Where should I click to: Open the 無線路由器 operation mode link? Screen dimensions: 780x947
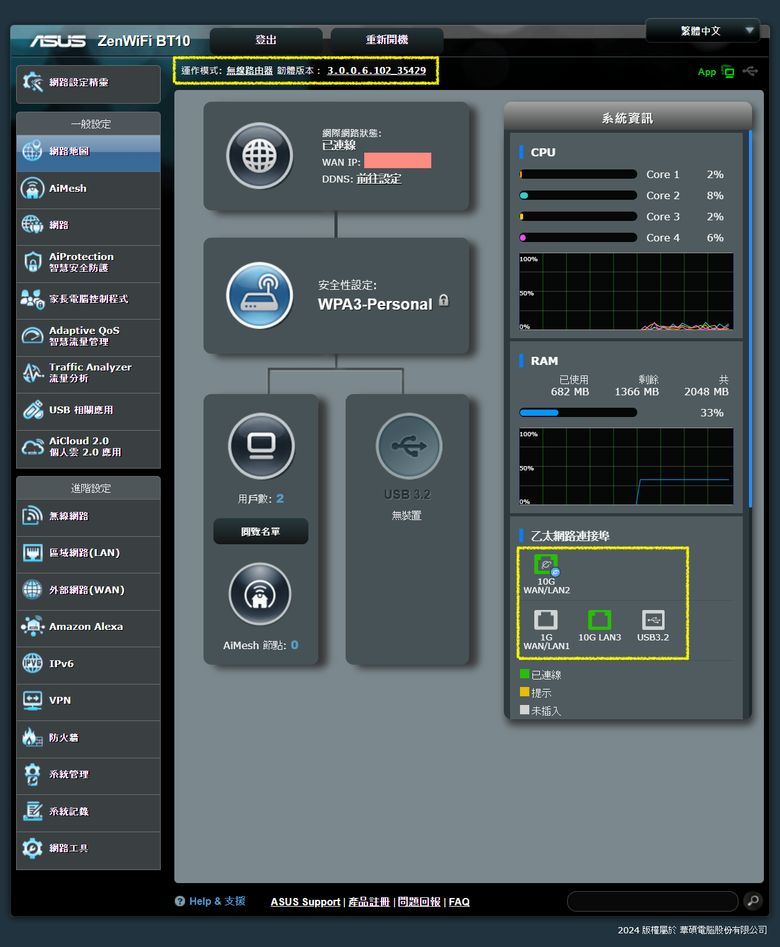coord(250,71)
